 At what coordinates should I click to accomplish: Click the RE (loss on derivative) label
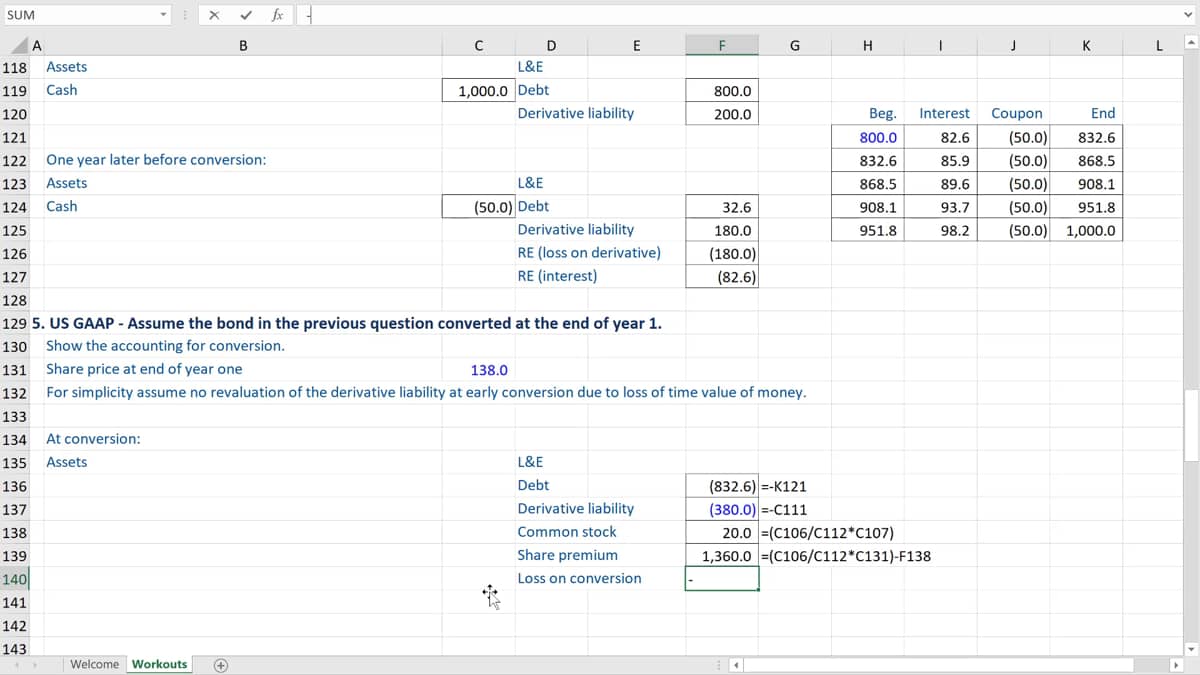pos(589,252)
